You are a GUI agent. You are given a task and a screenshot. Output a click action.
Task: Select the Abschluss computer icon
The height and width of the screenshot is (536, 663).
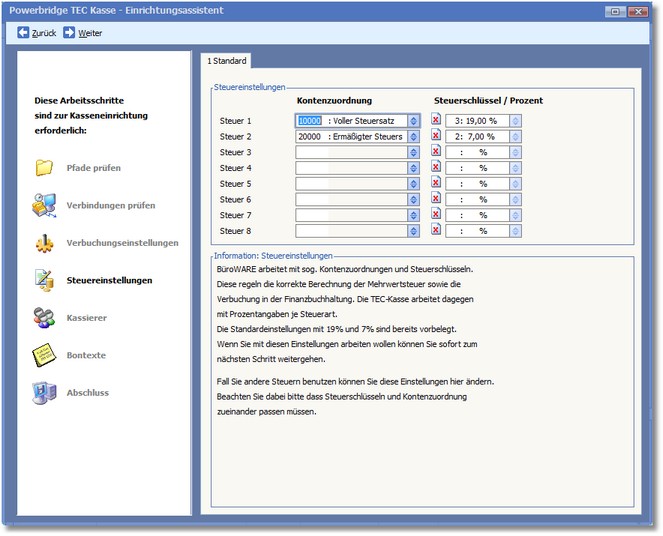pos(44,393)
